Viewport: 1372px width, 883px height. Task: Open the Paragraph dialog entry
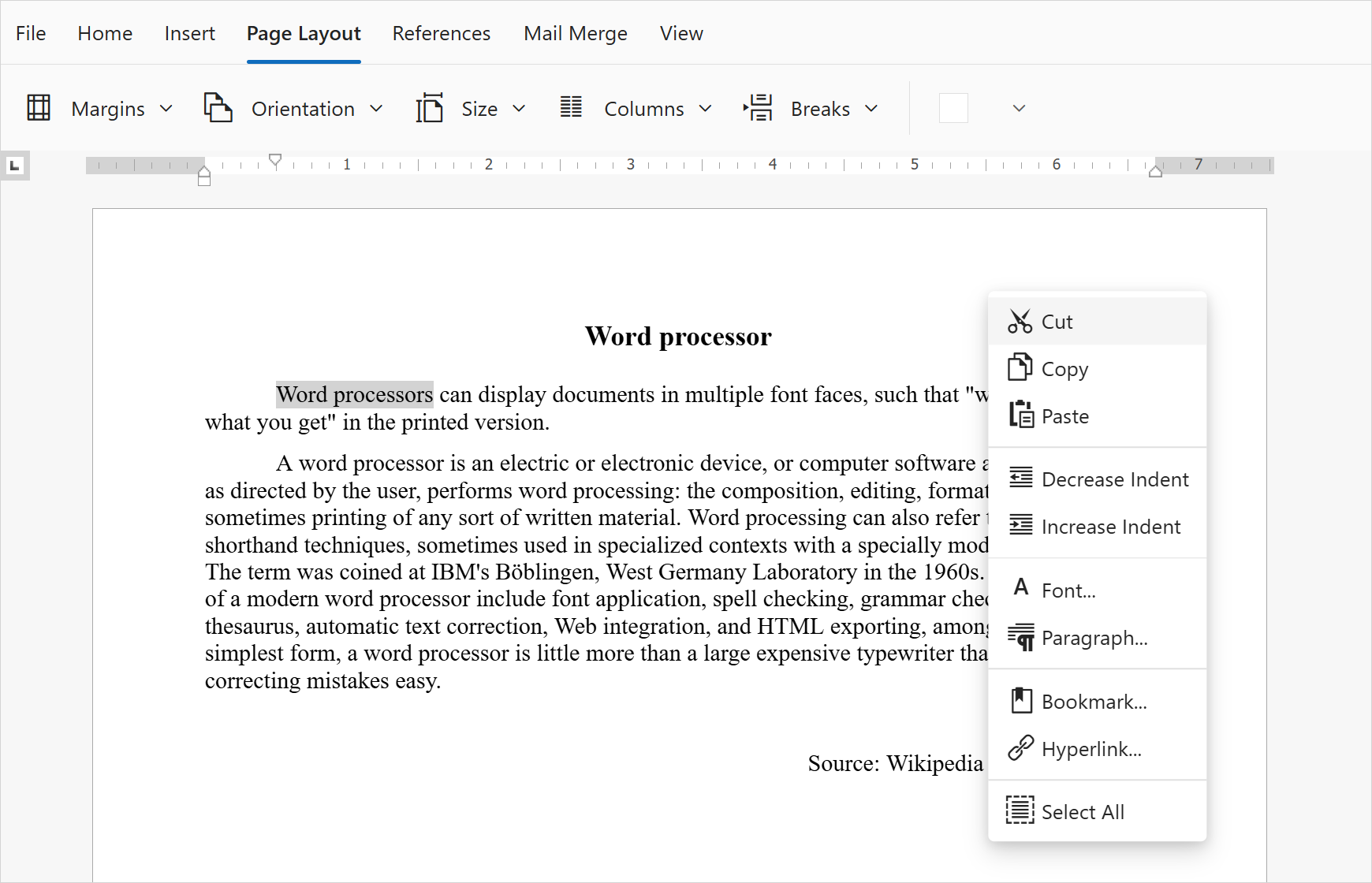pos(1094,638)
